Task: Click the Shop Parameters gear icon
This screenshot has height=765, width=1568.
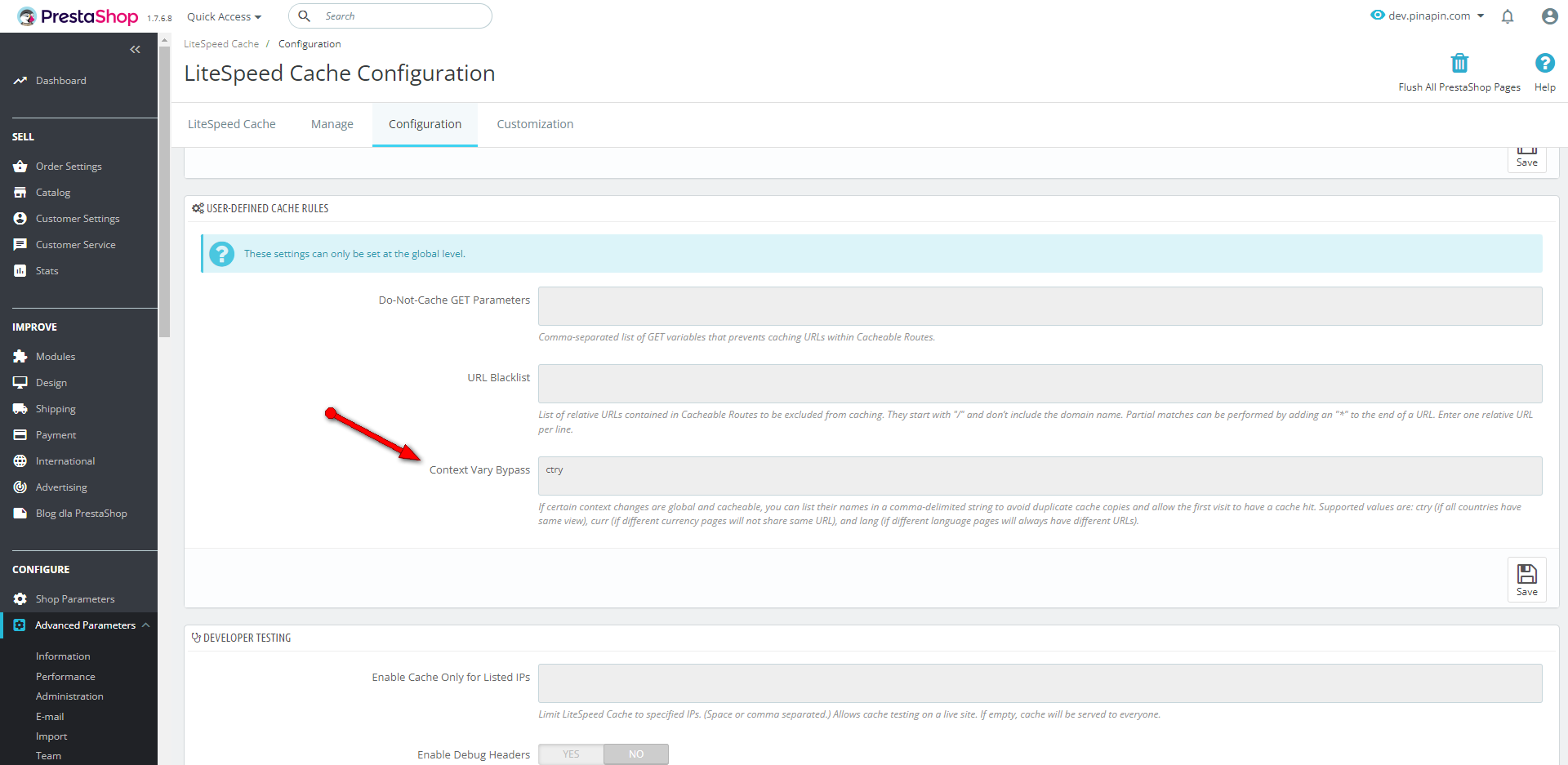Action: pos(20,599)
